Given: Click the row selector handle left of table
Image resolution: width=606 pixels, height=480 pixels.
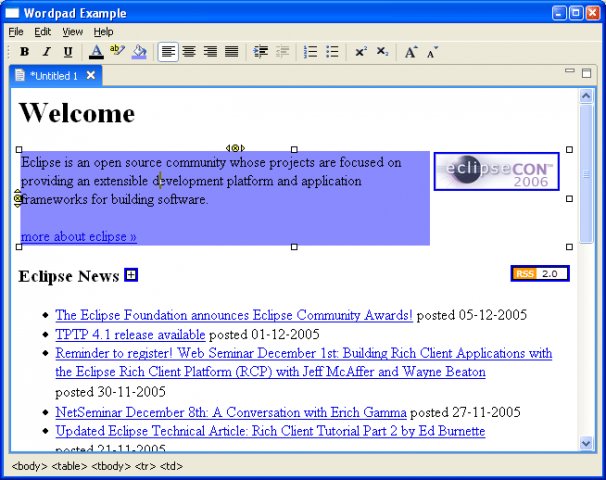Looking at the screenshot, I should pos(17,198).
